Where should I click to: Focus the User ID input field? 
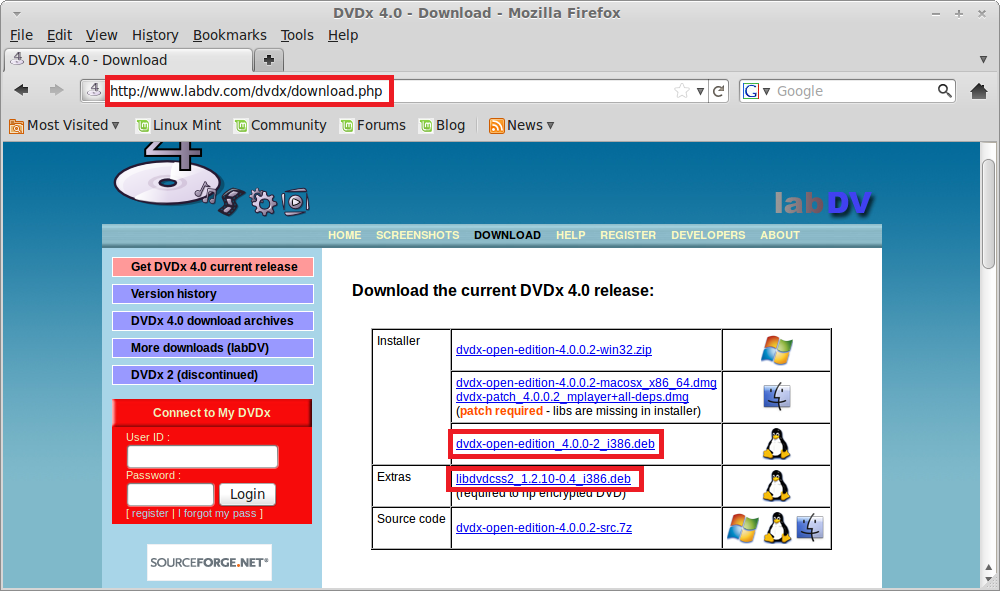pyautogui.click(x=203, y=456)
